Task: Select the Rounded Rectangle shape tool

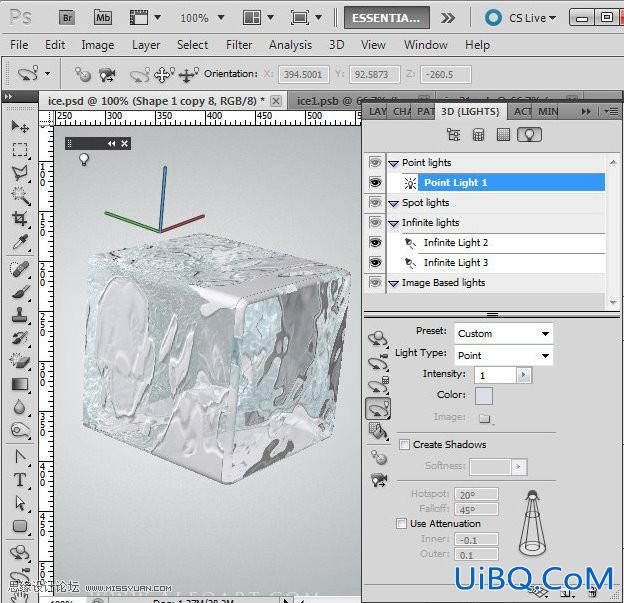Action: pyautogui.click(x=20, y=526)
